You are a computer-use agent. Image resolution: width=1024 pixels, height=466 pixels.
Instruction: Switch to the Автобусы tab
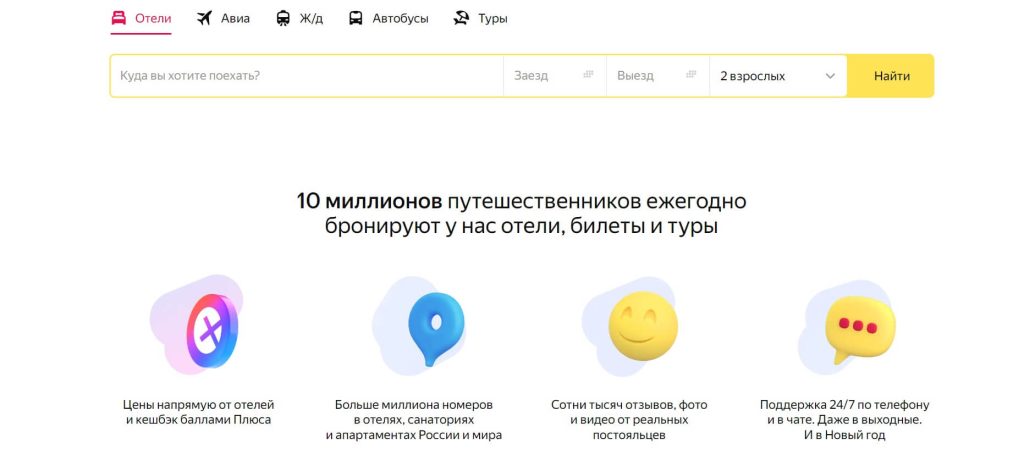click(x=389, y=18)
